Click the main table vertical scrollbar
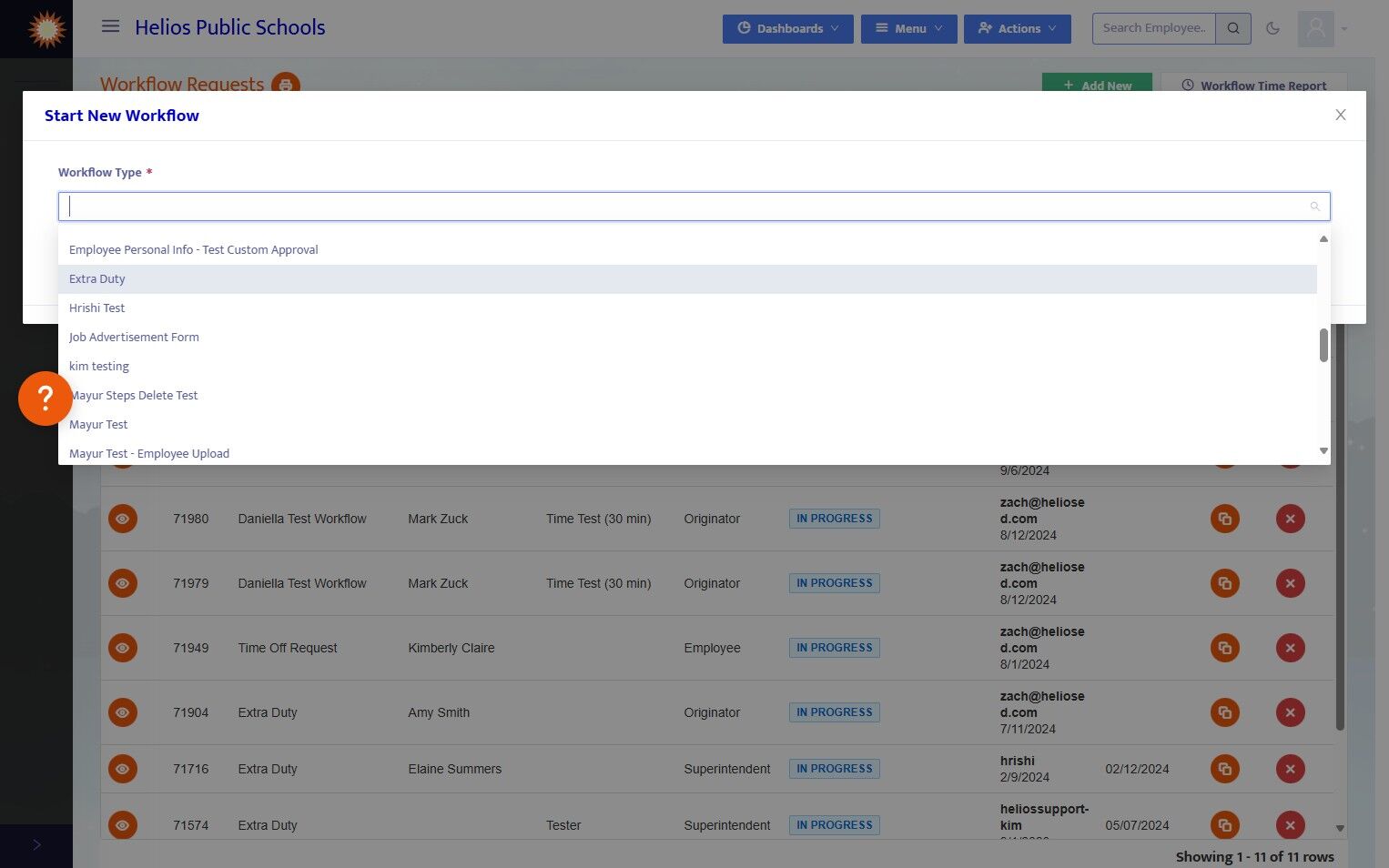The width and height of the screenshot is (1389, 868). point(1340,528)
